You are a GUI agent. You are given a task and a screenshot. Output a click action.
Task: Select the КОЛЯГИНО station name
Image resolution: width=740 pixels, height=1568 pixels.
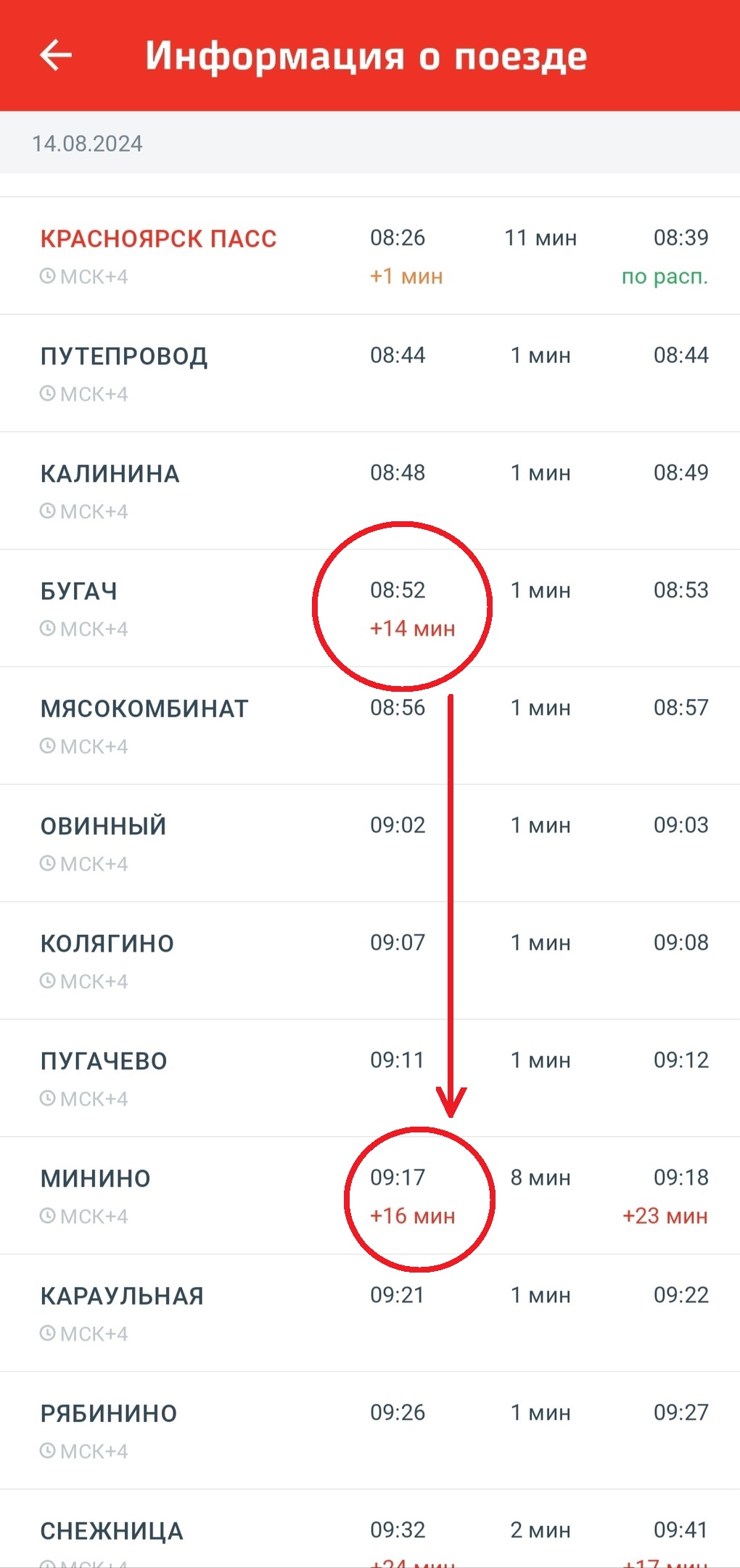point(107,944)
